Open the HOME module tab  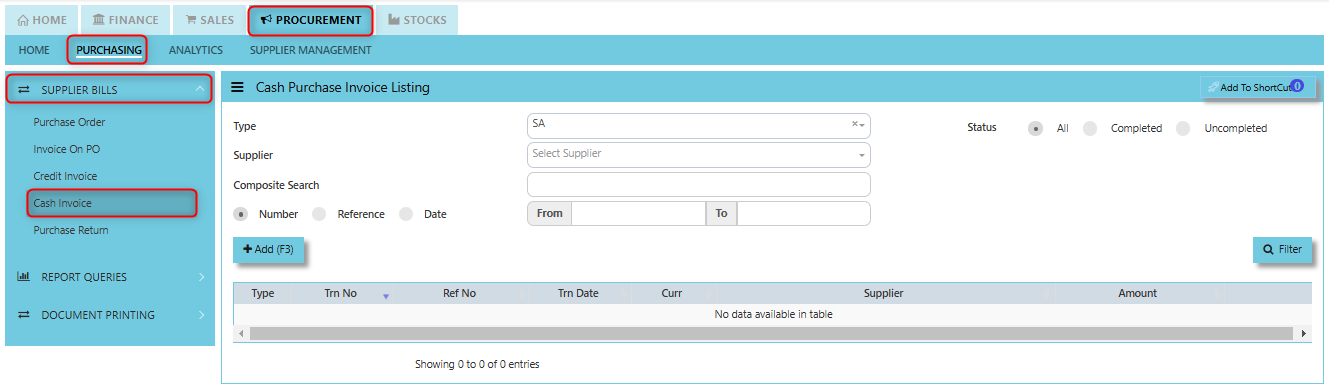coord(43,20)
